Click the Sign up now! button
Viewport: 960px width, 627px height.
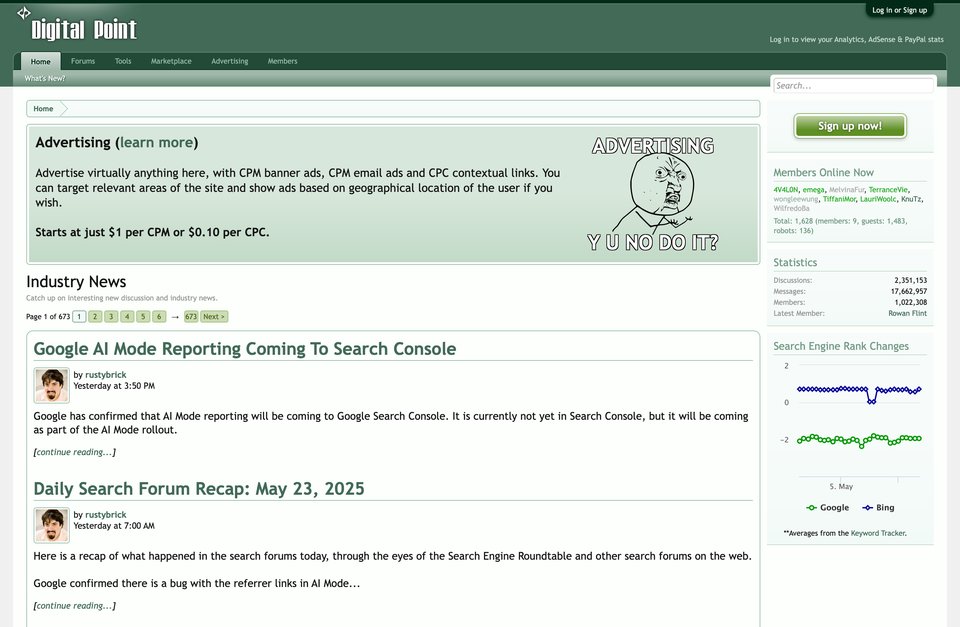tap(850, 126)
